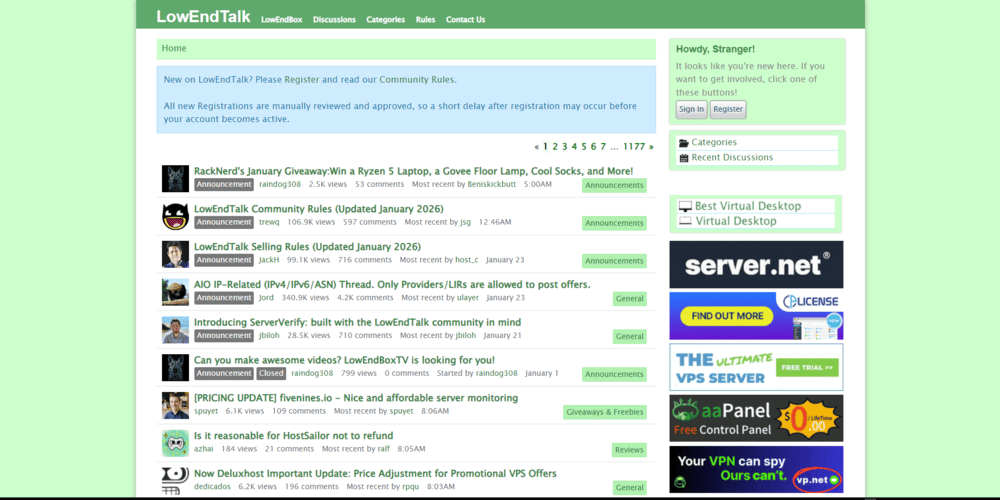Screen dimensions: 1000x500
Task: Open Categories in the top navigation
Action: (x=385, y=20)
